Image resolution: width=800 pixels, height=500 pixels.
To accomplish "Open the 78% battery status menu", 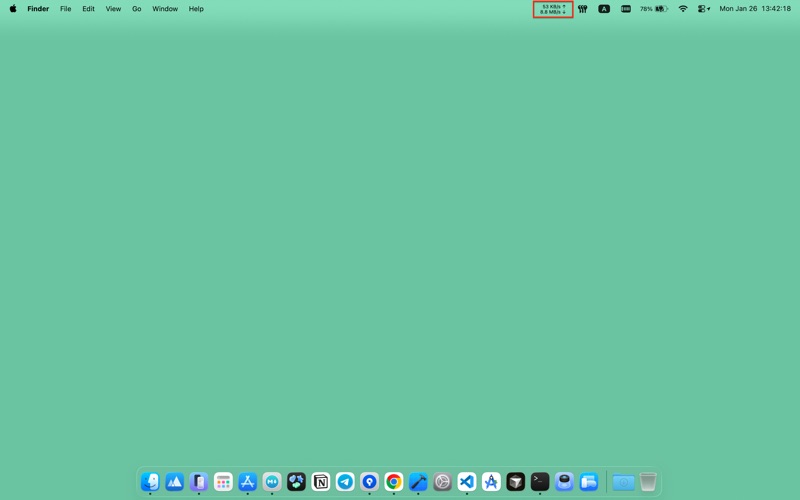I will (x=654, y=9).
